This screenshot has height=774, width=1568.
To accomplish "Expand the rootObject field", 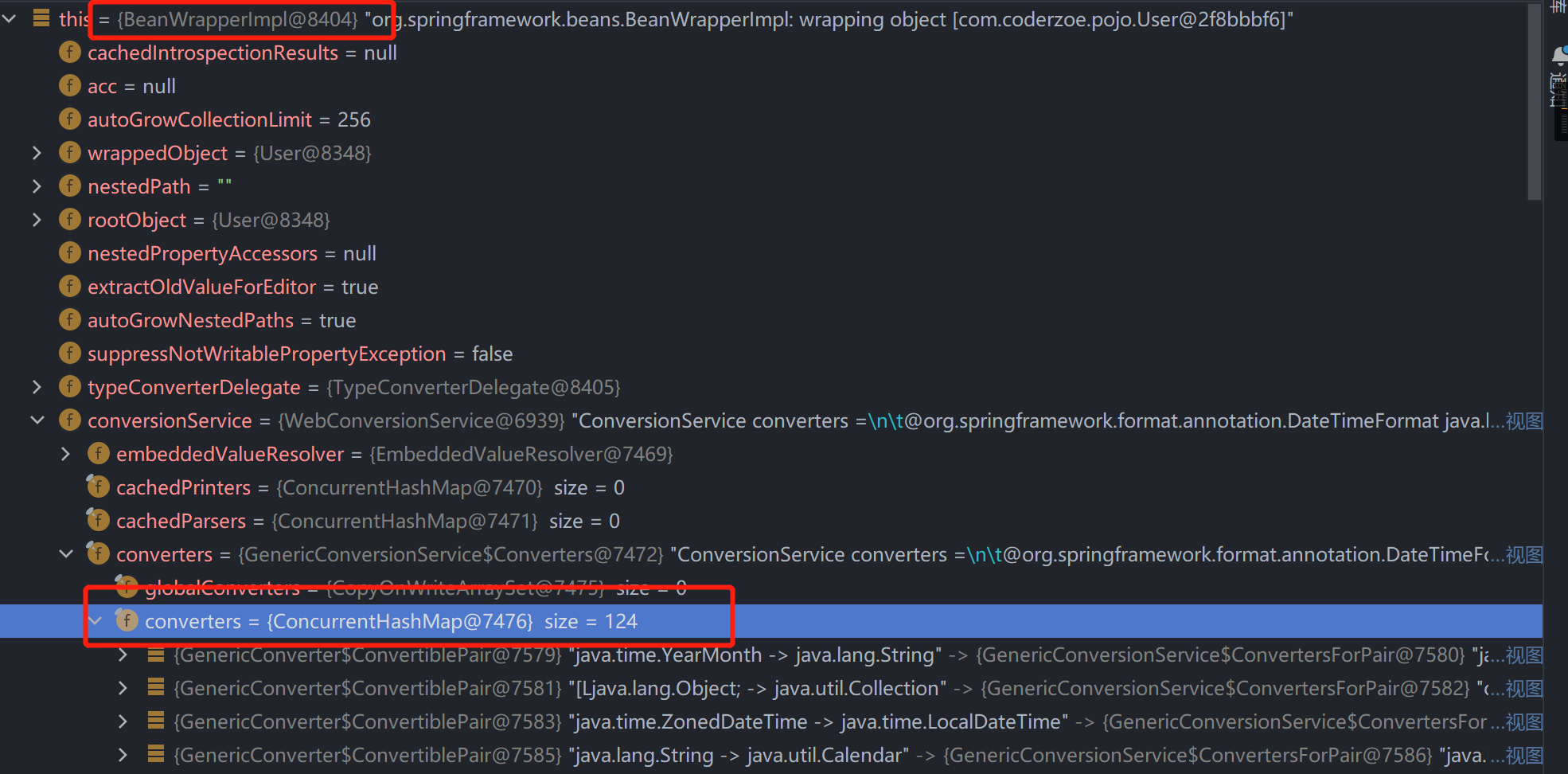I will click(x=37, y=220).
